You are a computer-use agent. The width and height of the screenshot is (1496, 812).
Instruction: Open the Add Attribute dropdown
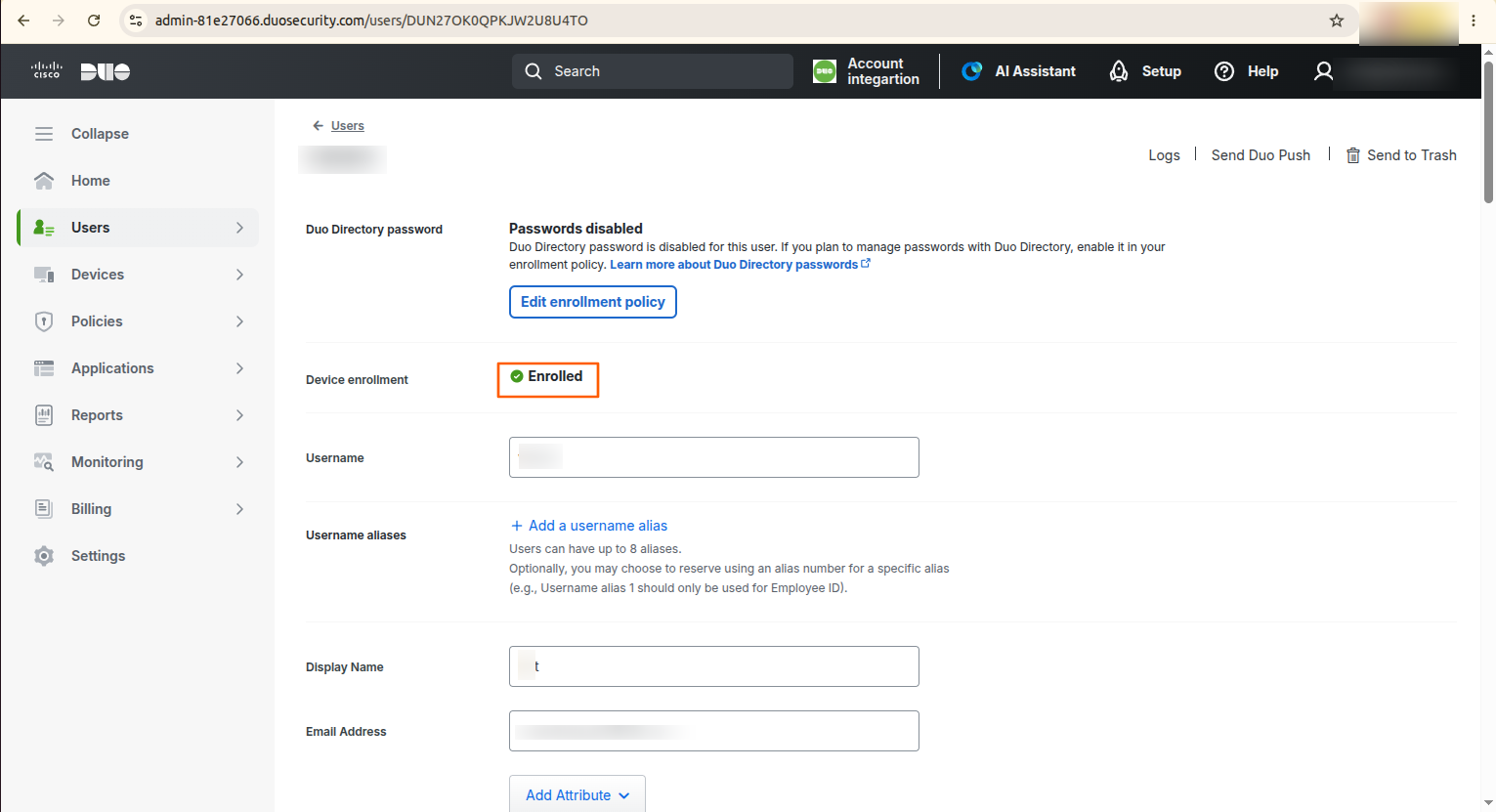pos(577,794)
